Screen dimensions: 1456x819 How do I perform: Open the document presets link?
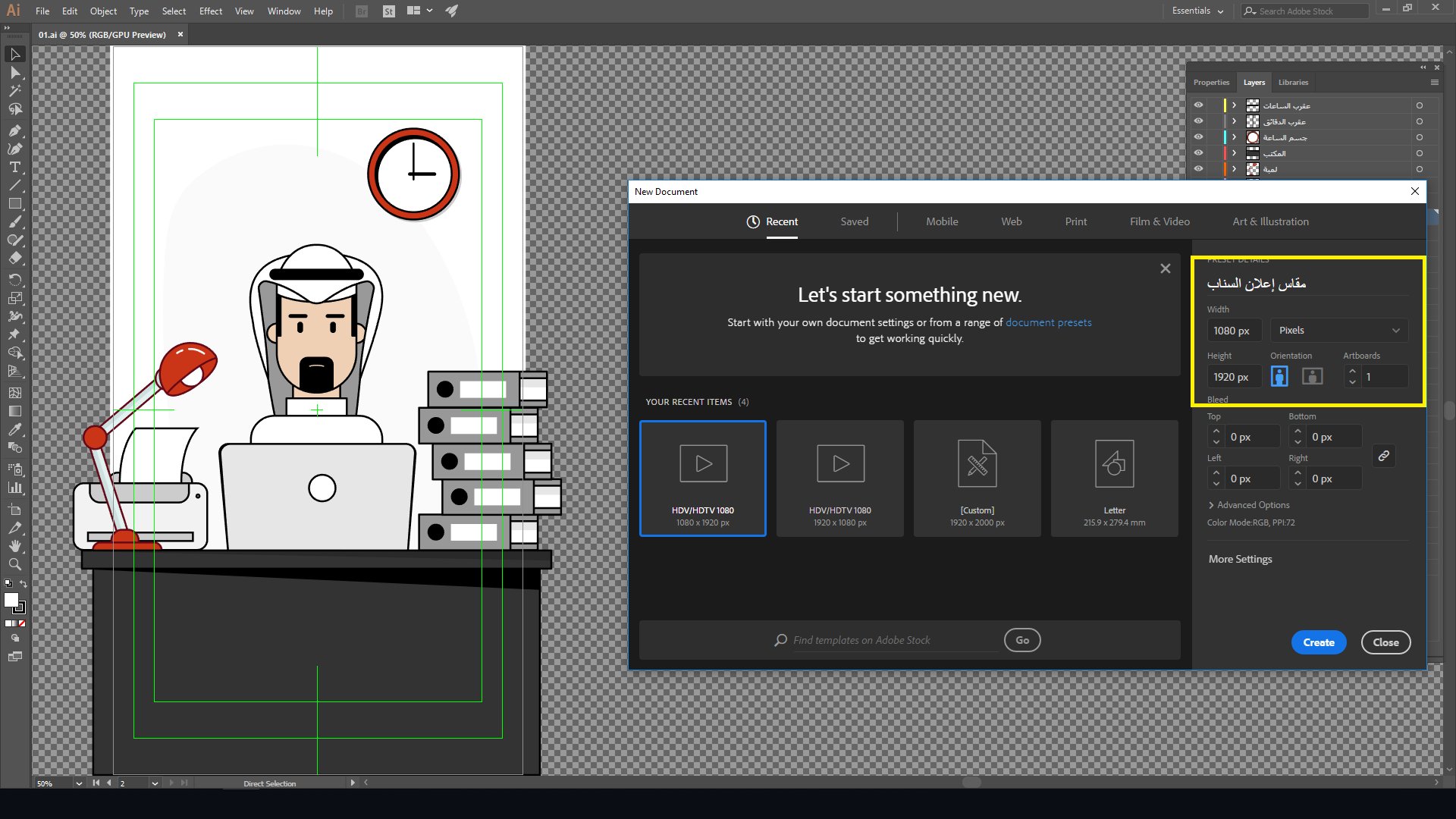coord(1048,322)
